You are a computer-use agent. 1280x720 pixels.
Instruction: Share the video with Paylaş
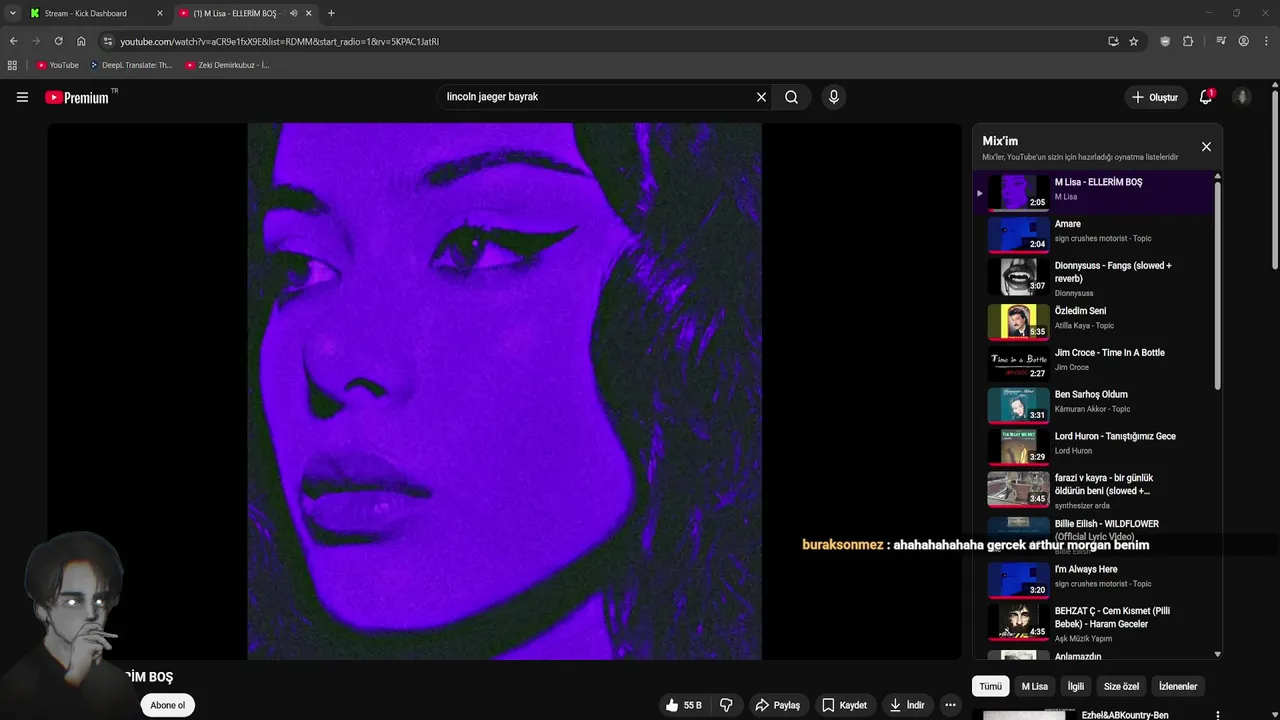[x=777, y=705]
